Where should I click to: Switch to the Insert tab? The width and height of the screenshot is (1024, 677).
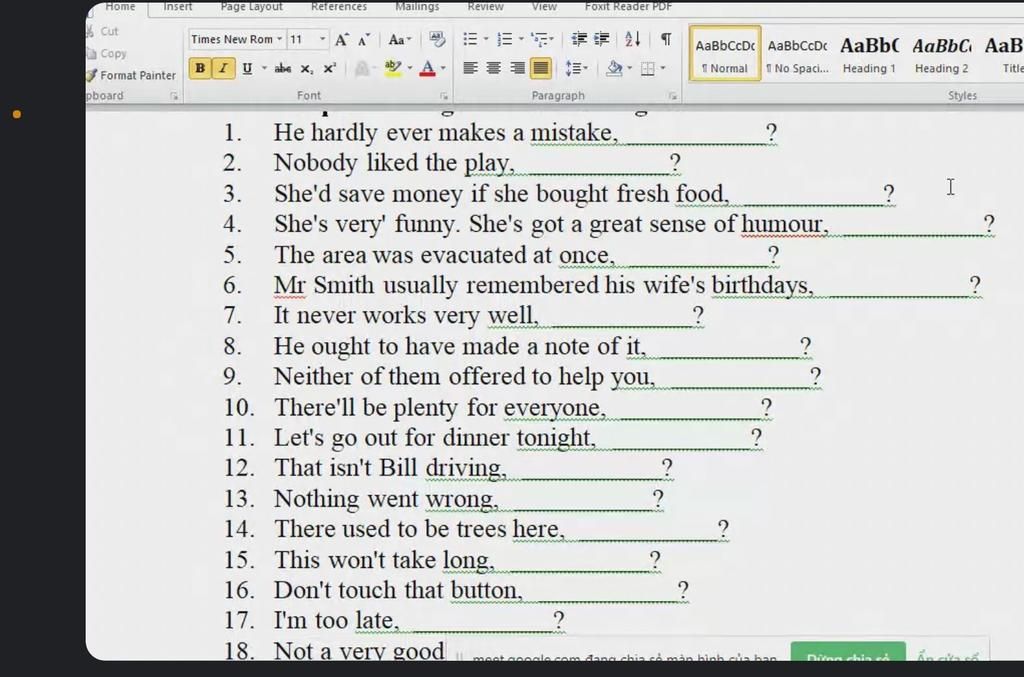click(x=178, y=7)
